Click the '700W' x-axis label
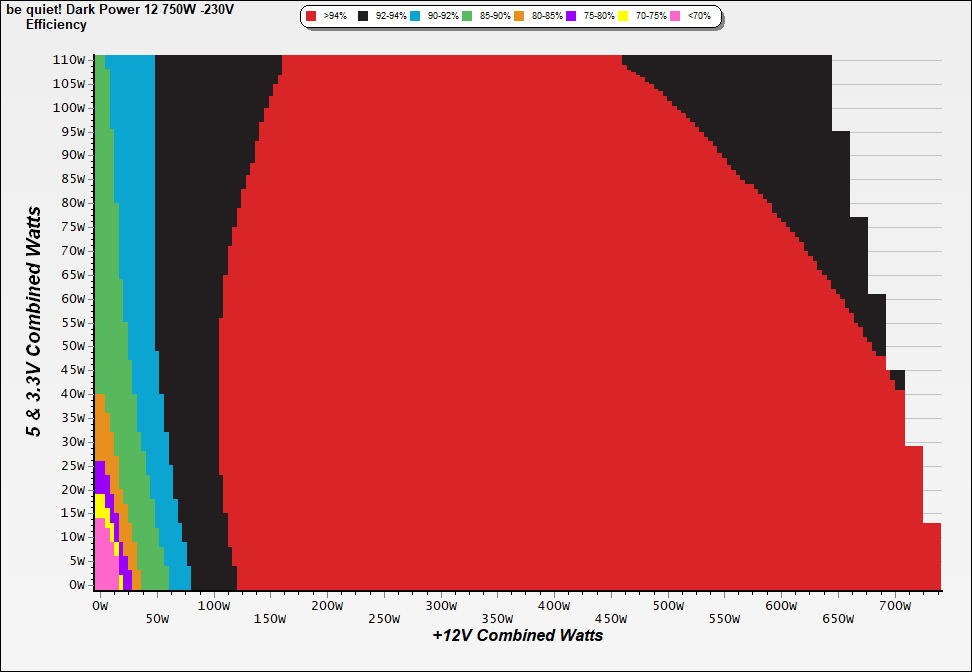The width and height of the screenshot is (972, 672). 895,606
